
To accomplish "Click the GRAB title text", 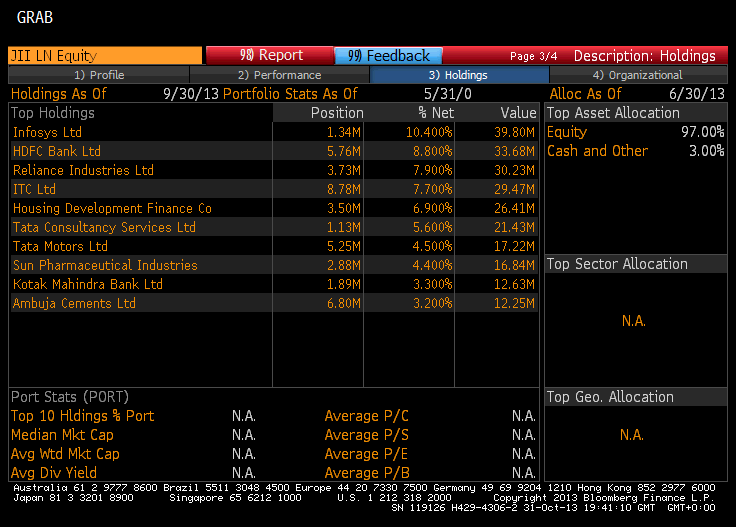I will (35, 18).
